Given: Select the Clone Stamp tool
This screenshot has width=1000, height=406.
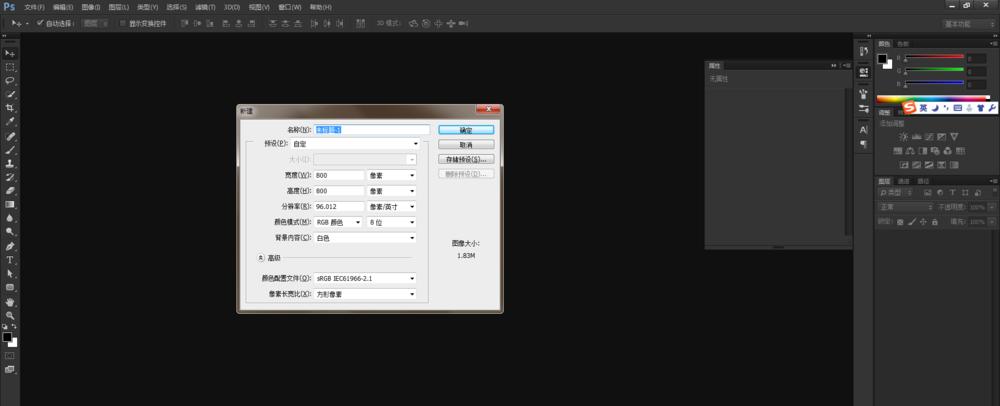Looking at the screenshot, I should click(10, 164).
